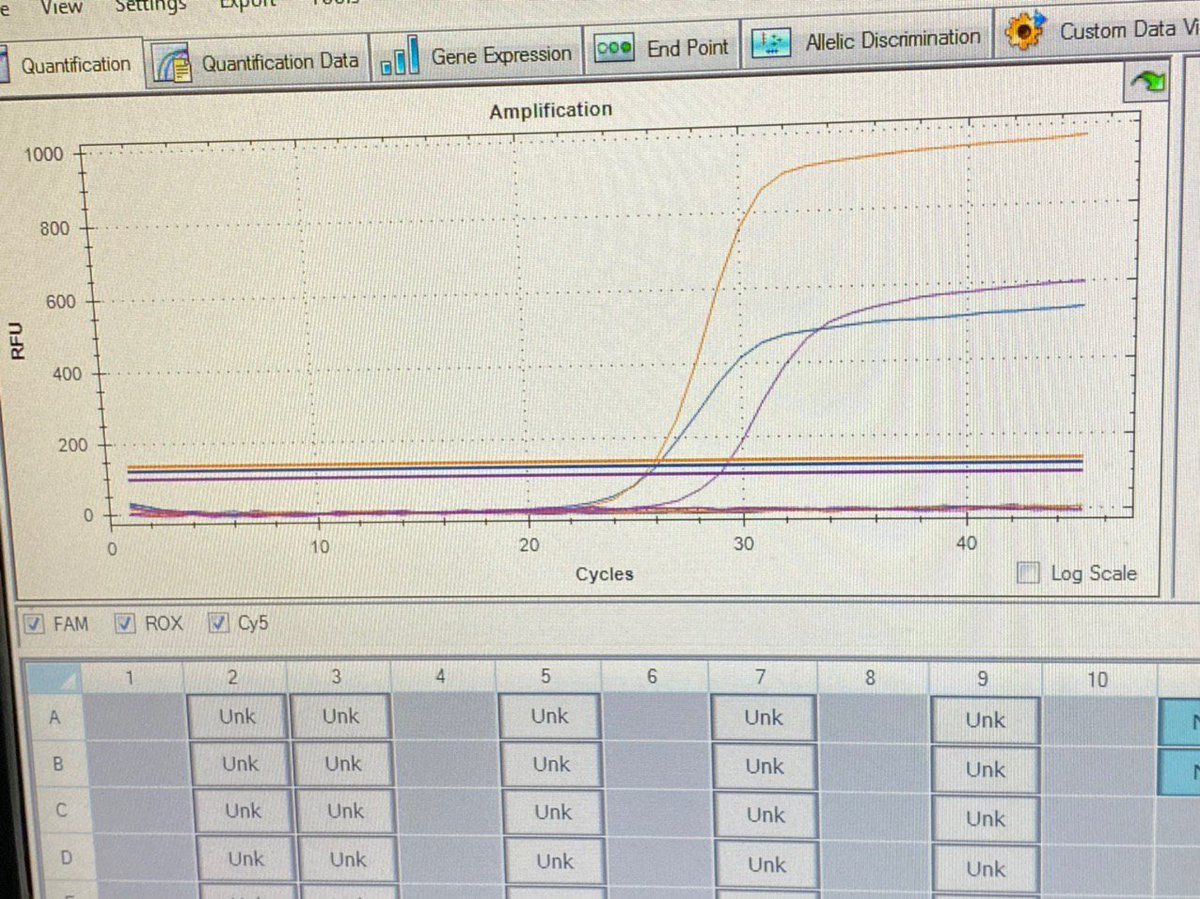Select the Unk well D5
Viewport: 1200px width, 899px height.
(x=555, y=861)
